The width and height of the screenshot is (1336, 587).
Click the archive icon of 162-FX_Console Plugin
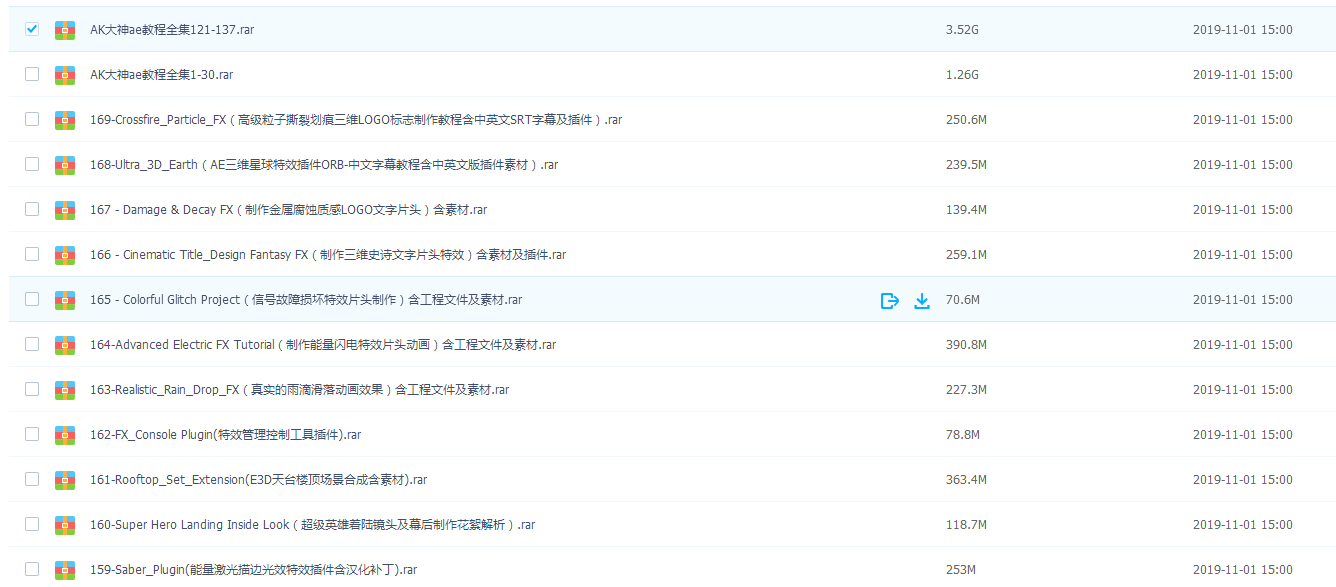click(x=65, y=435)
